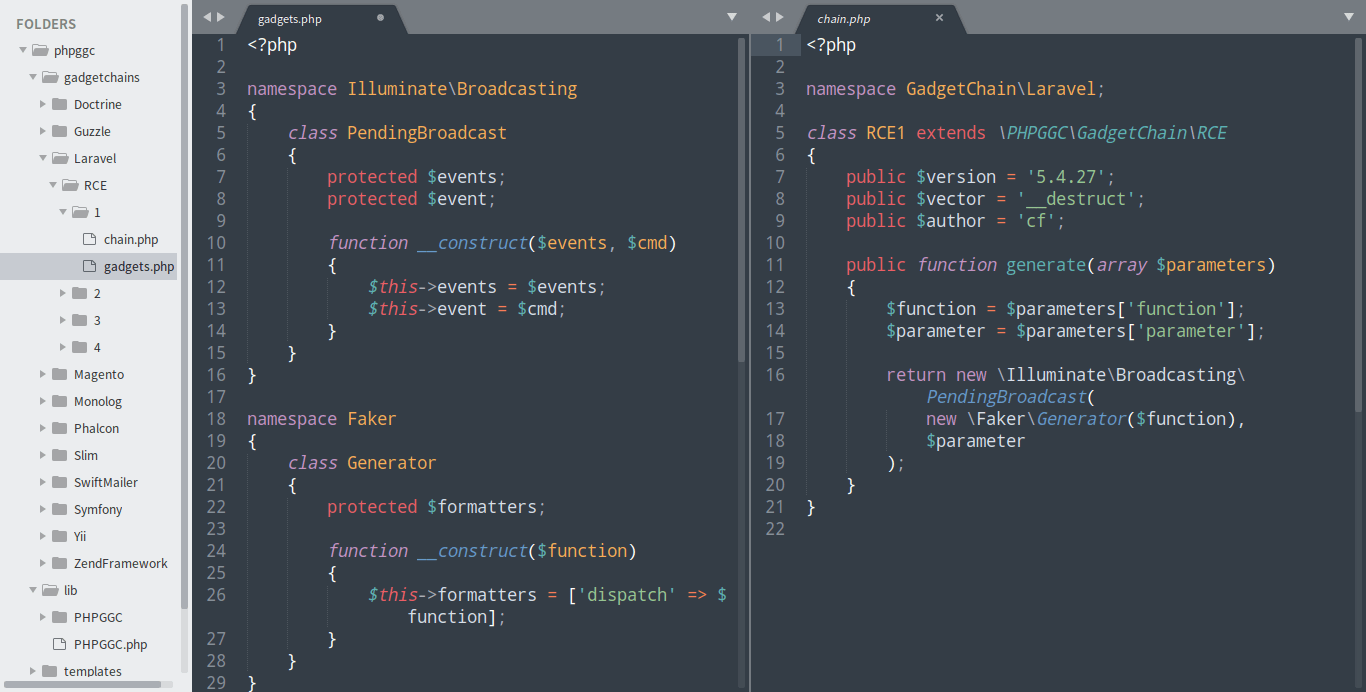Click the sidebar vertical scrollbar
The image size is (1366, 692).
pos(184,305)
